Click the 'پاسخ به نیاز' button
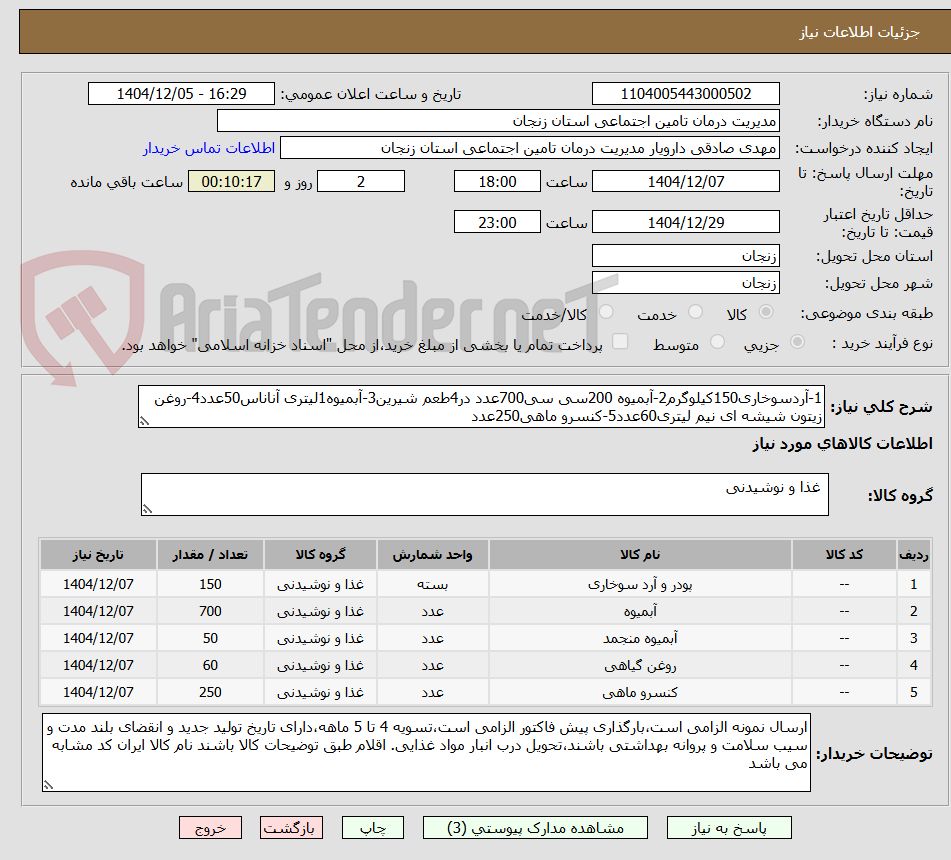Screen dimensions: 951x860 point(729,828)
